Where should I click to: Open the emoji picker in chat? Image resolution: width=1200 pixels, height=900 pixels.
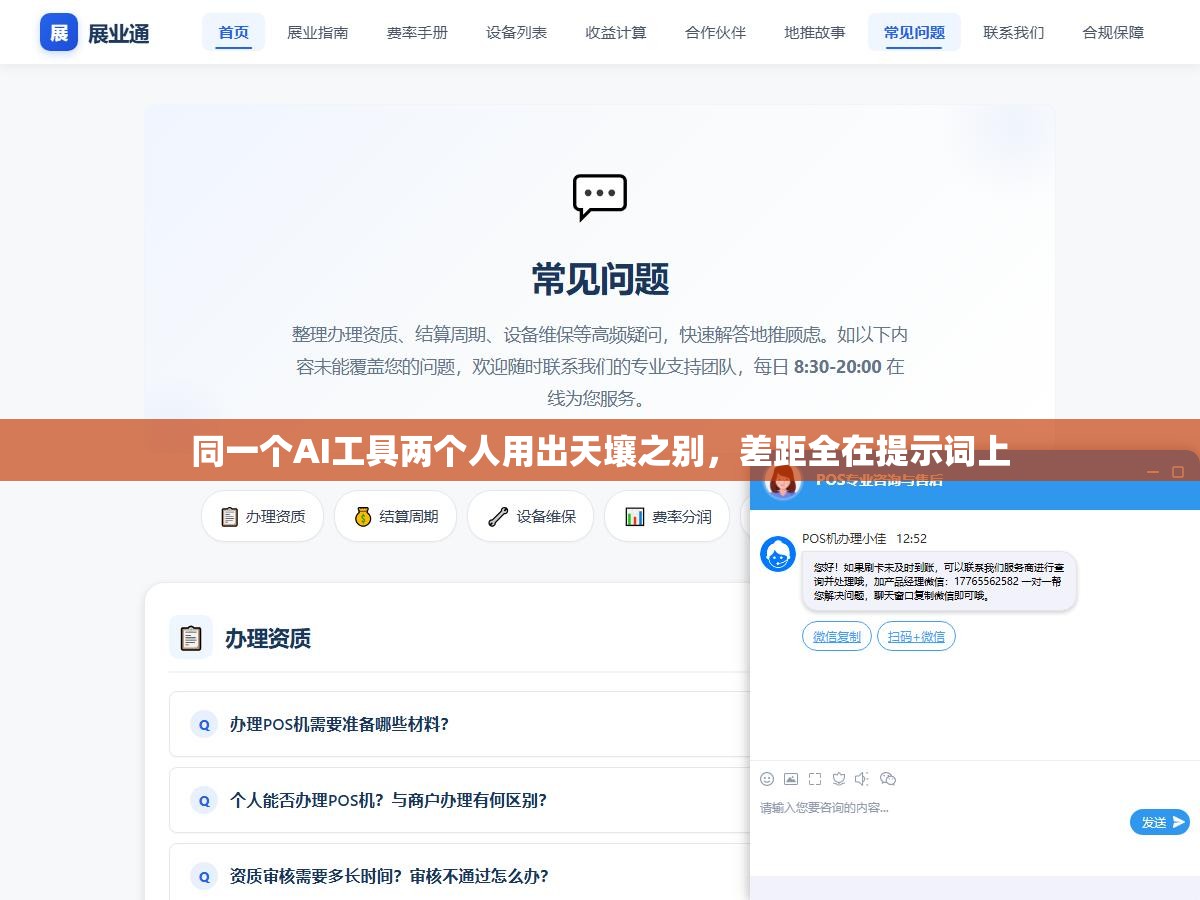pos(767,779)
